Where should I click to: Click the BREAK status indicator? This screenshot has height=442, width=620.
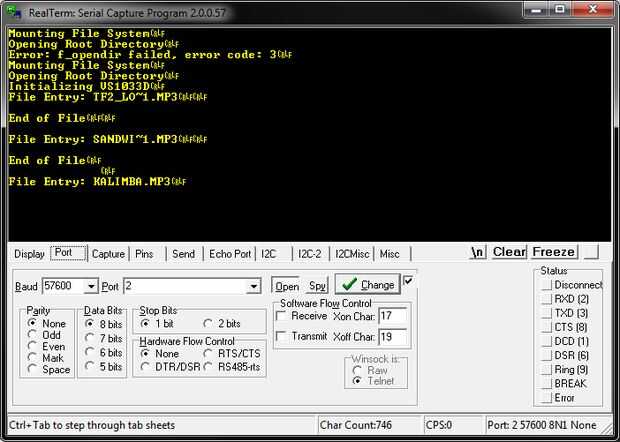[x=547, y=383]
